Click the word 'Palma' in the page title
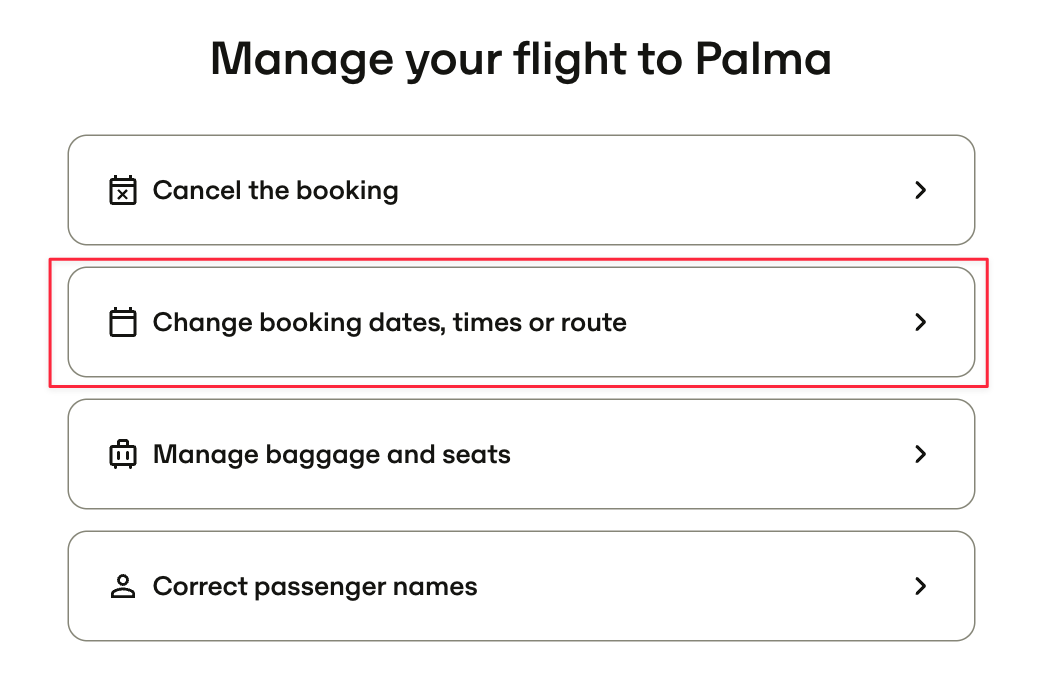The image size is (1047, 687). tap(764, 59)
